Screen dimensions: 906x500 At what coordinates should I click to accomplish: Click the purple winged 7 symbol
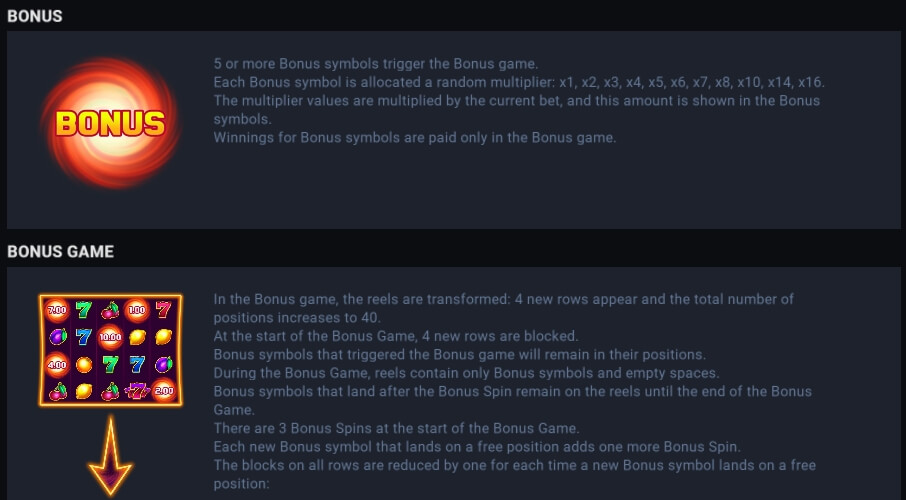tap(137, 391)
